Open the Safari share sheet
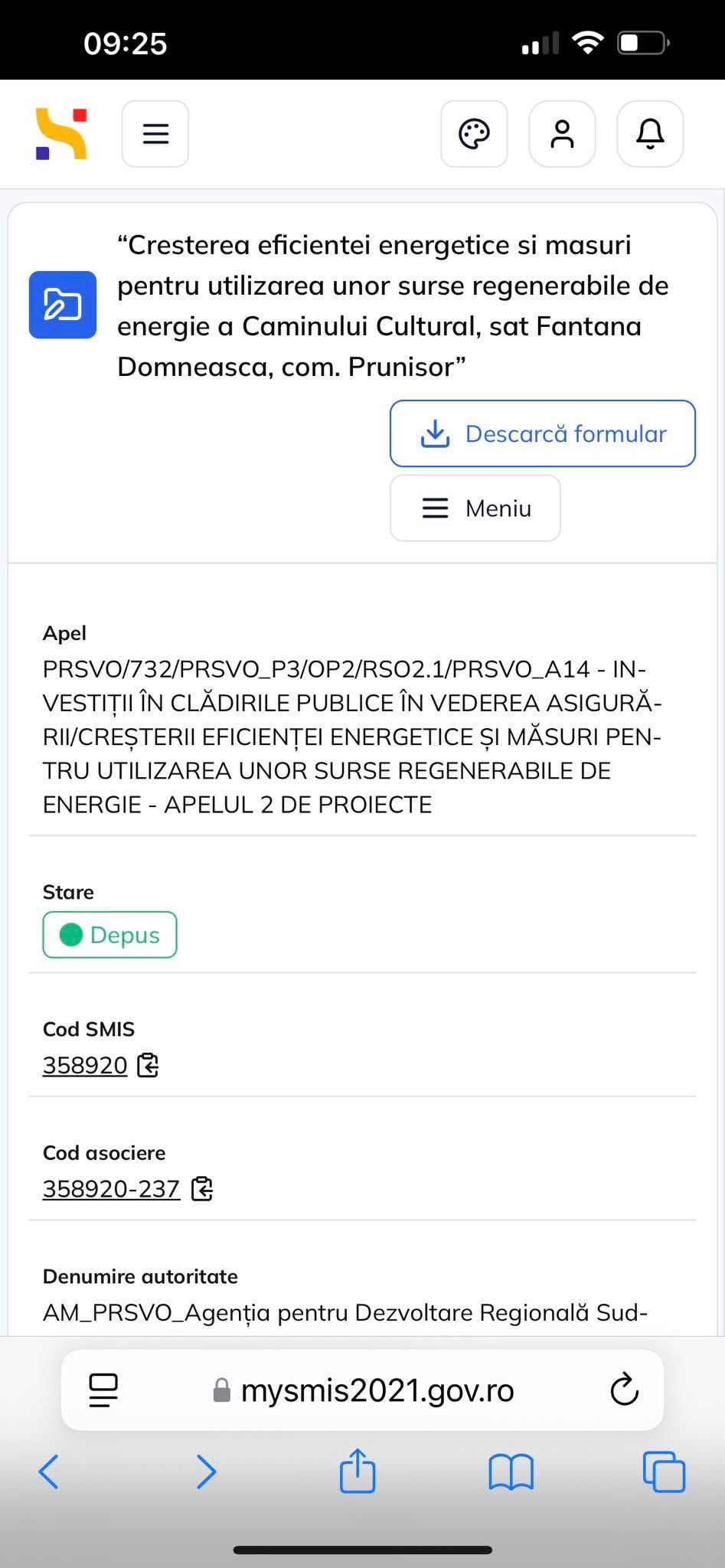The height and width of the screenshot is (1568, 725). pyautogui.click(x=358, y=1470)
